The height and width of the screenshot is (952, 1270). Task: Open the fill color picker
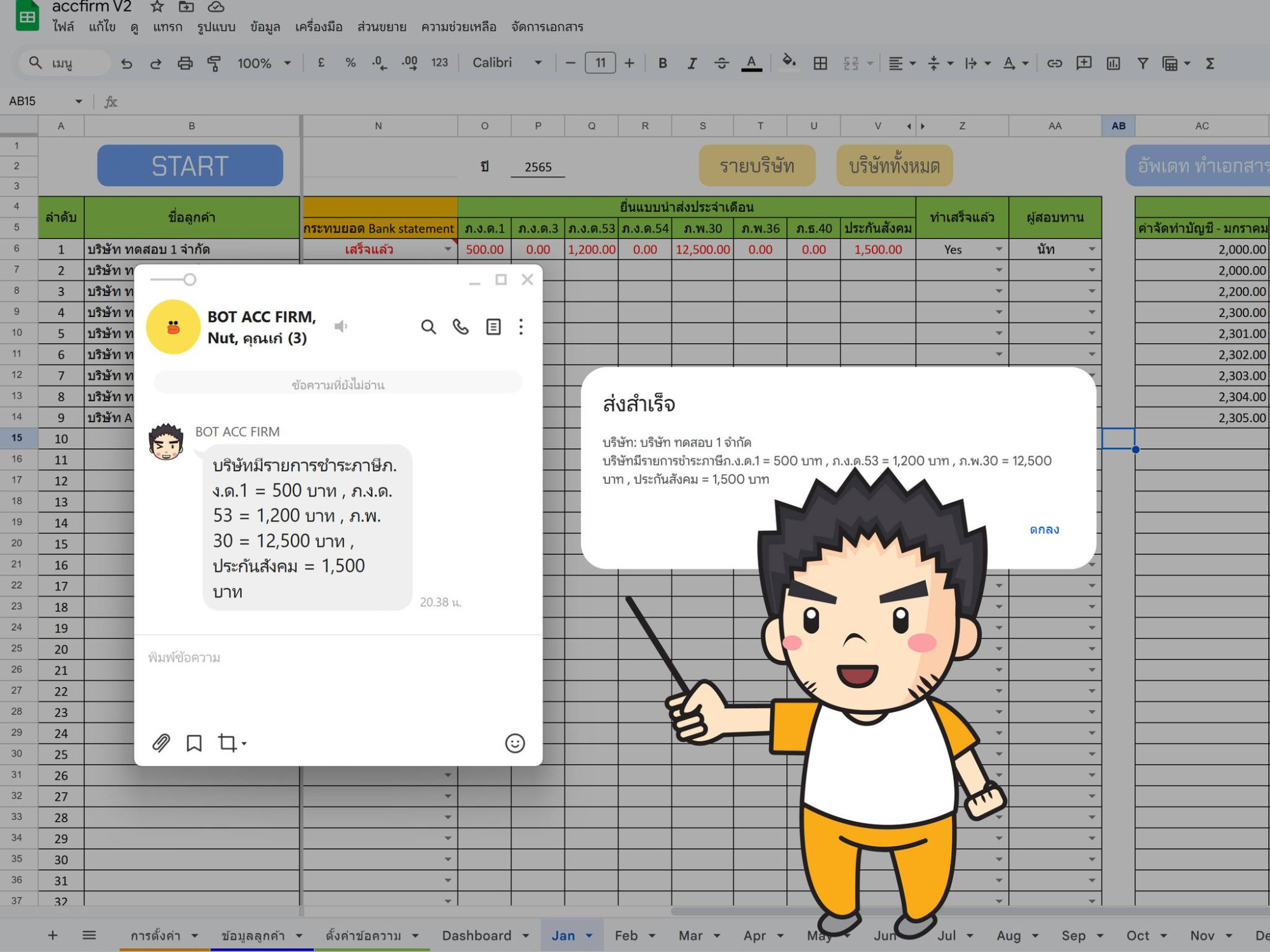[x=789, y=62]
